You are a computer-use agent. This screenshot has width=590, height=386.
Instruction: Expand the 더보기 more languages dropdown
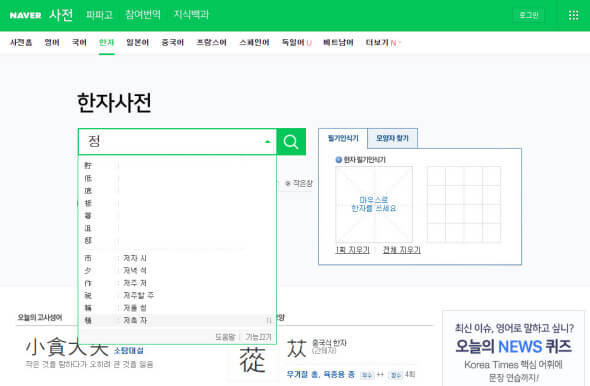click(x=383, y=43)
